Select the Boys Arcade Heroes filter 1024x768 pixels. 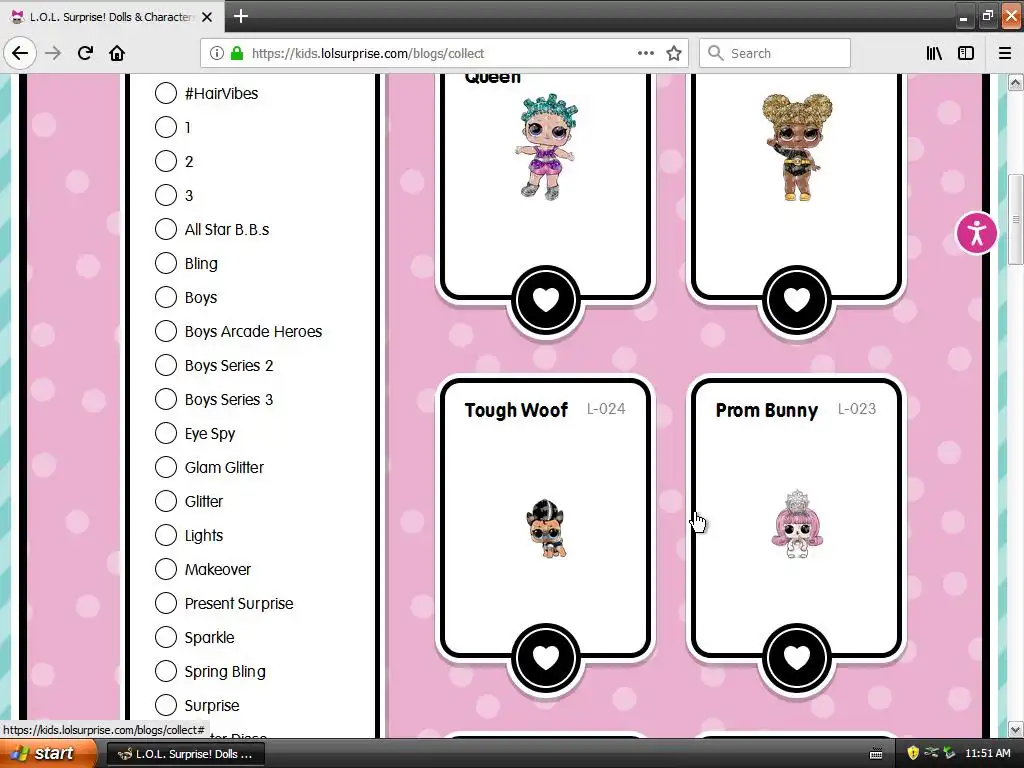coord(166,330)
